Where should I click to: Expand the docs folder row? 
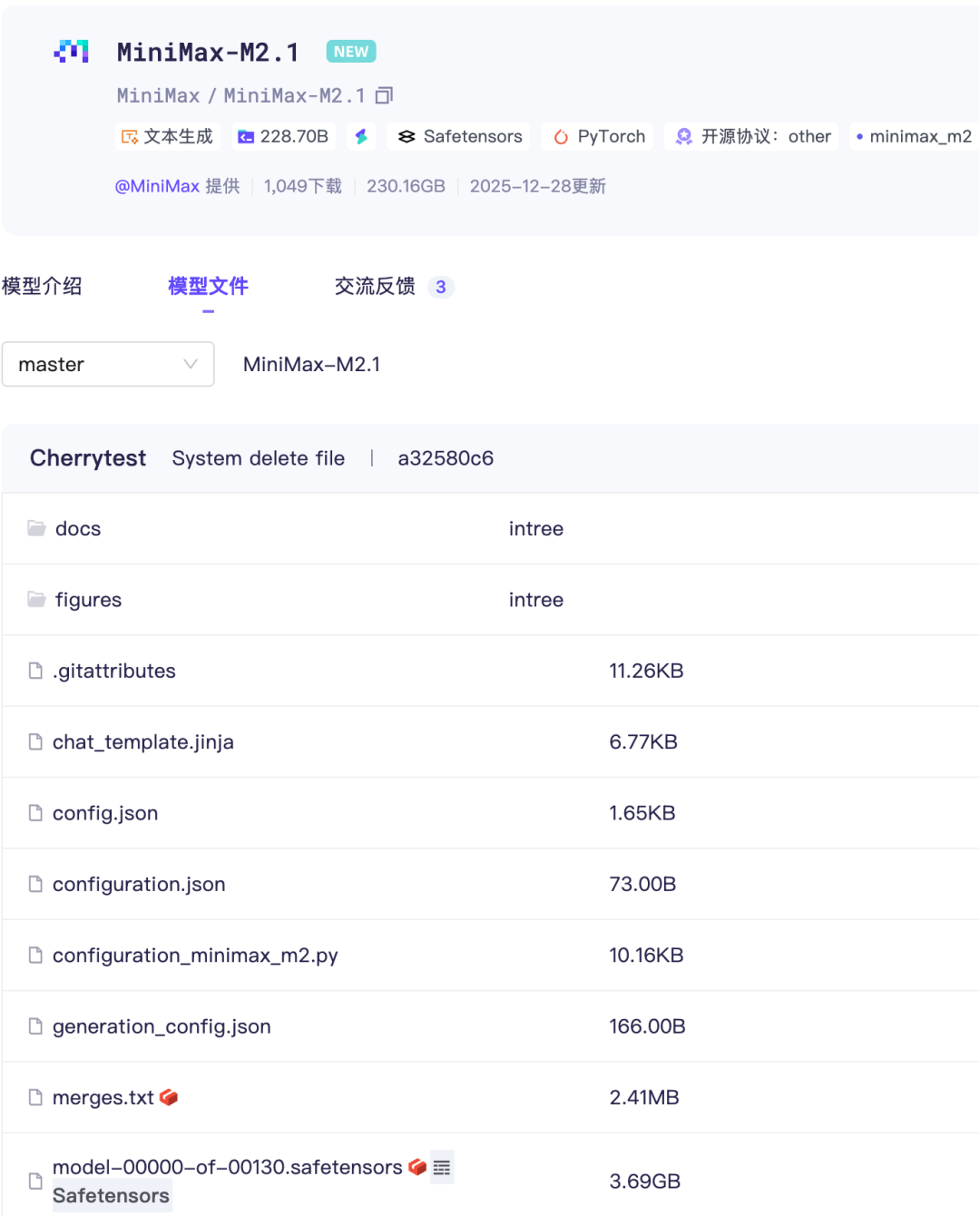[77, 528]
